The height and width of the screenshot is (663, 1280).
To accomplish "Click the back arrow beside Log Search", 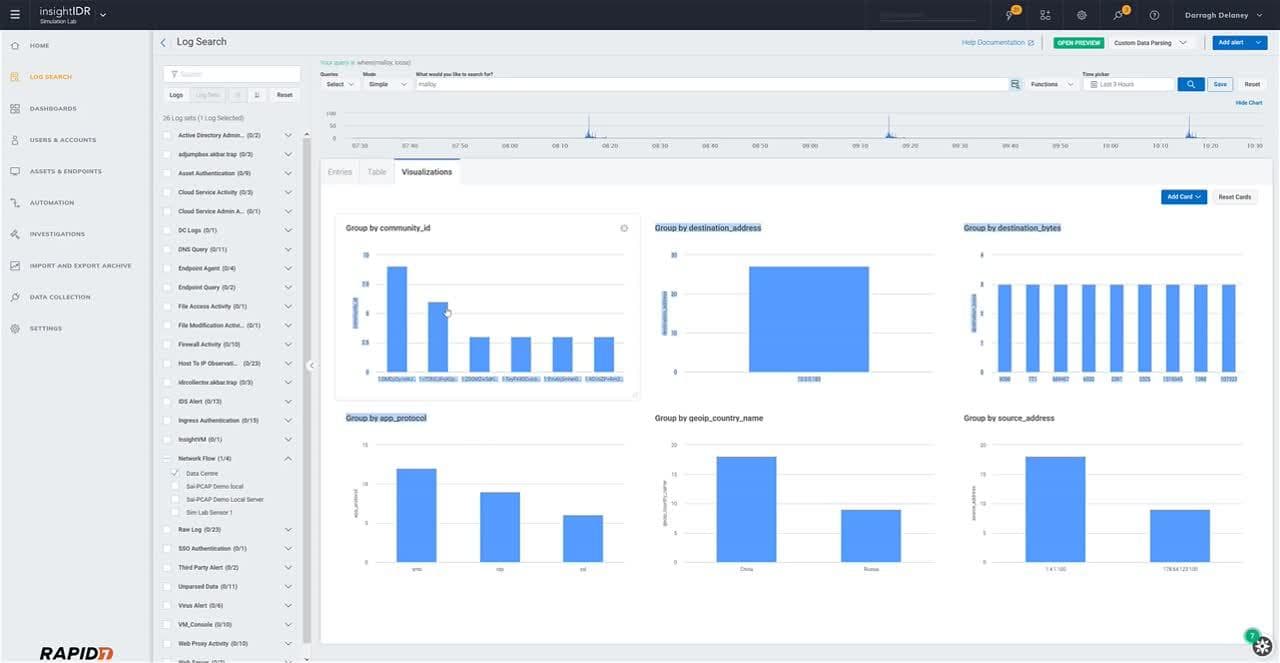I will click(x=163, y=43).
